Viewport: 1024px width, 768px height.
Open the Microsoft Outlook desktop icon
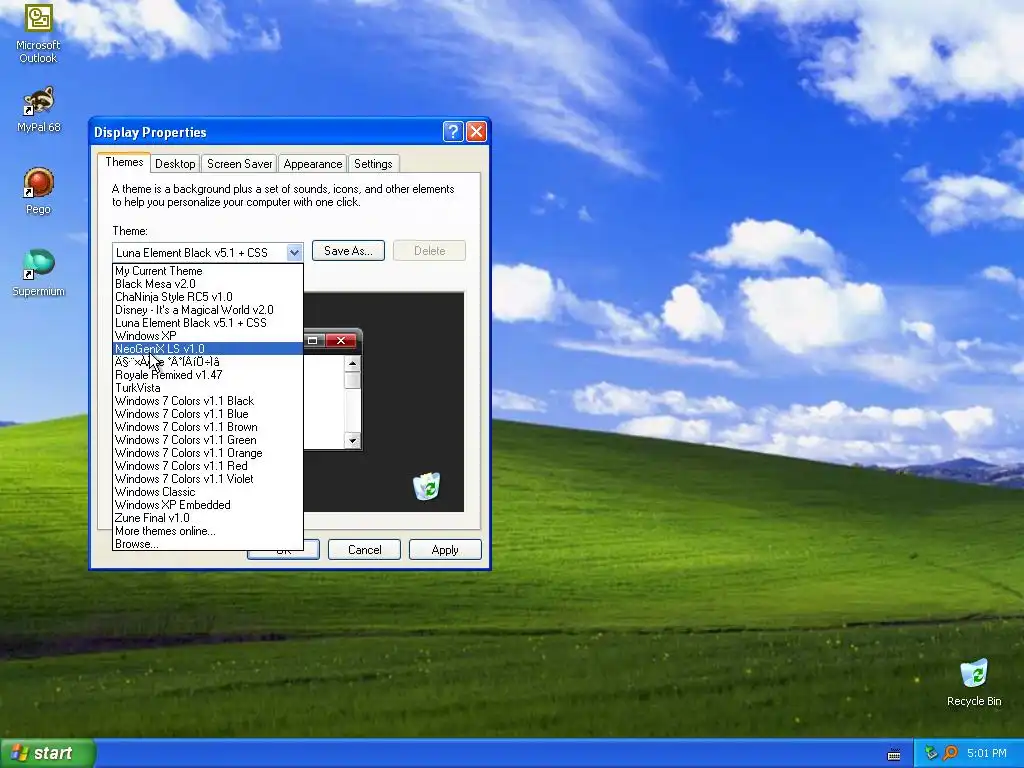click(x=38, y=33)
